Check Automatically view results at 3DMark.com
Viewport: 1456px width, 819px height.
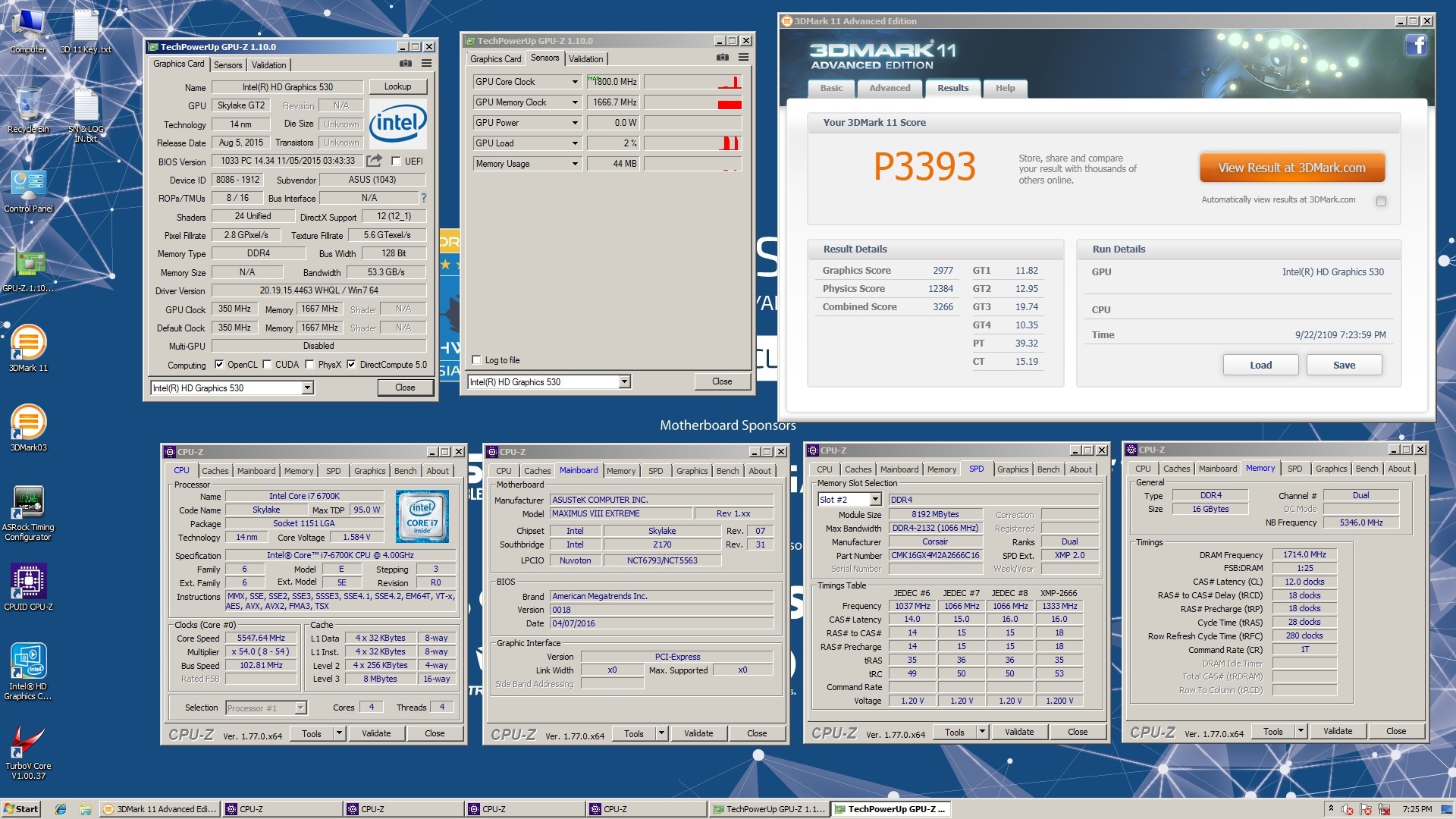[1381, 201]
